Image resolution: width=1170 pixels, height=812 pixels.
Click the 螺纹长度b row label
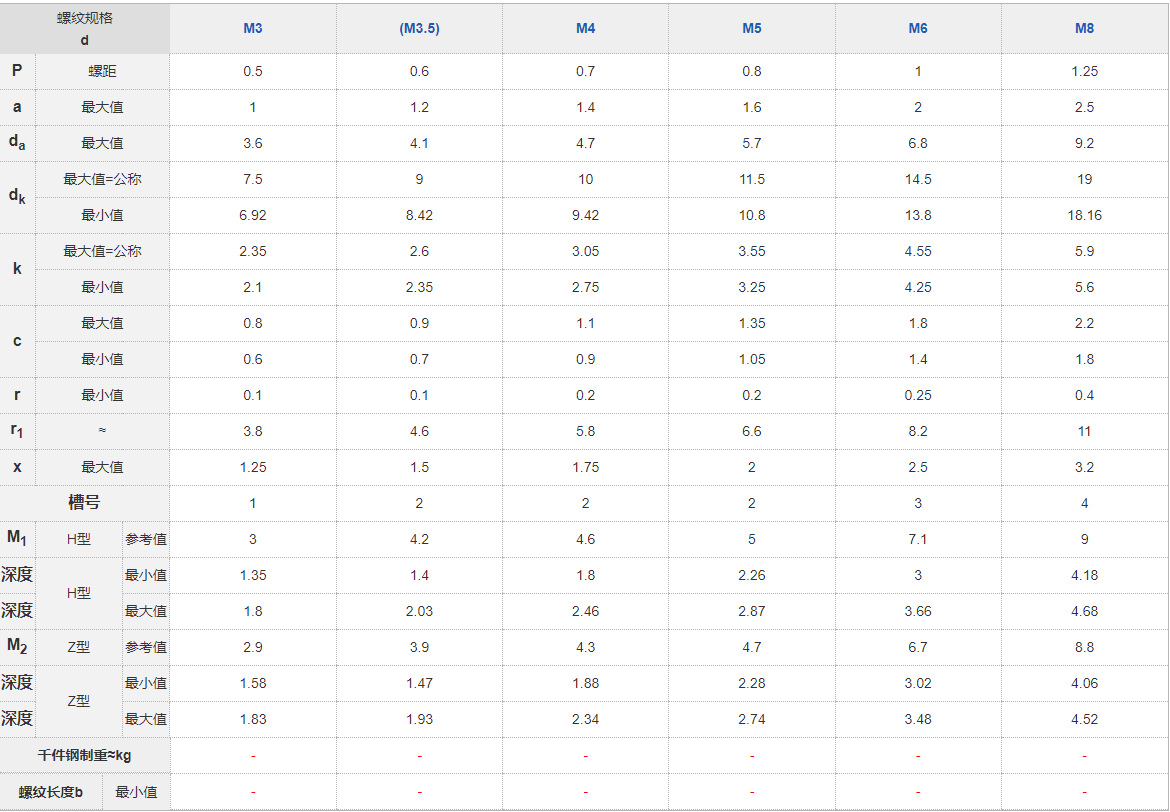[x=51, y=792]
